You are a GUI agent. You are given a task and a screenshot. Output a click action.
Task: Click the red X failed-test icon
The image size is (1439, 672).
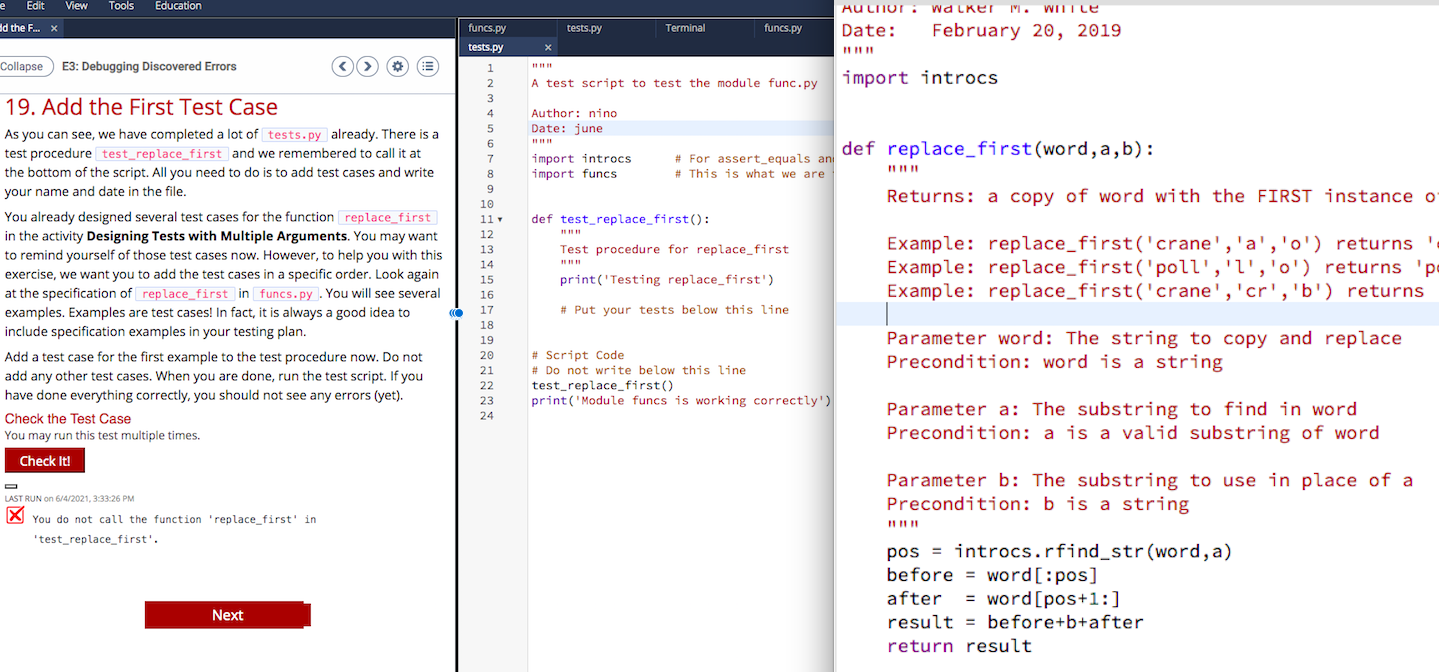pos(15,516)
